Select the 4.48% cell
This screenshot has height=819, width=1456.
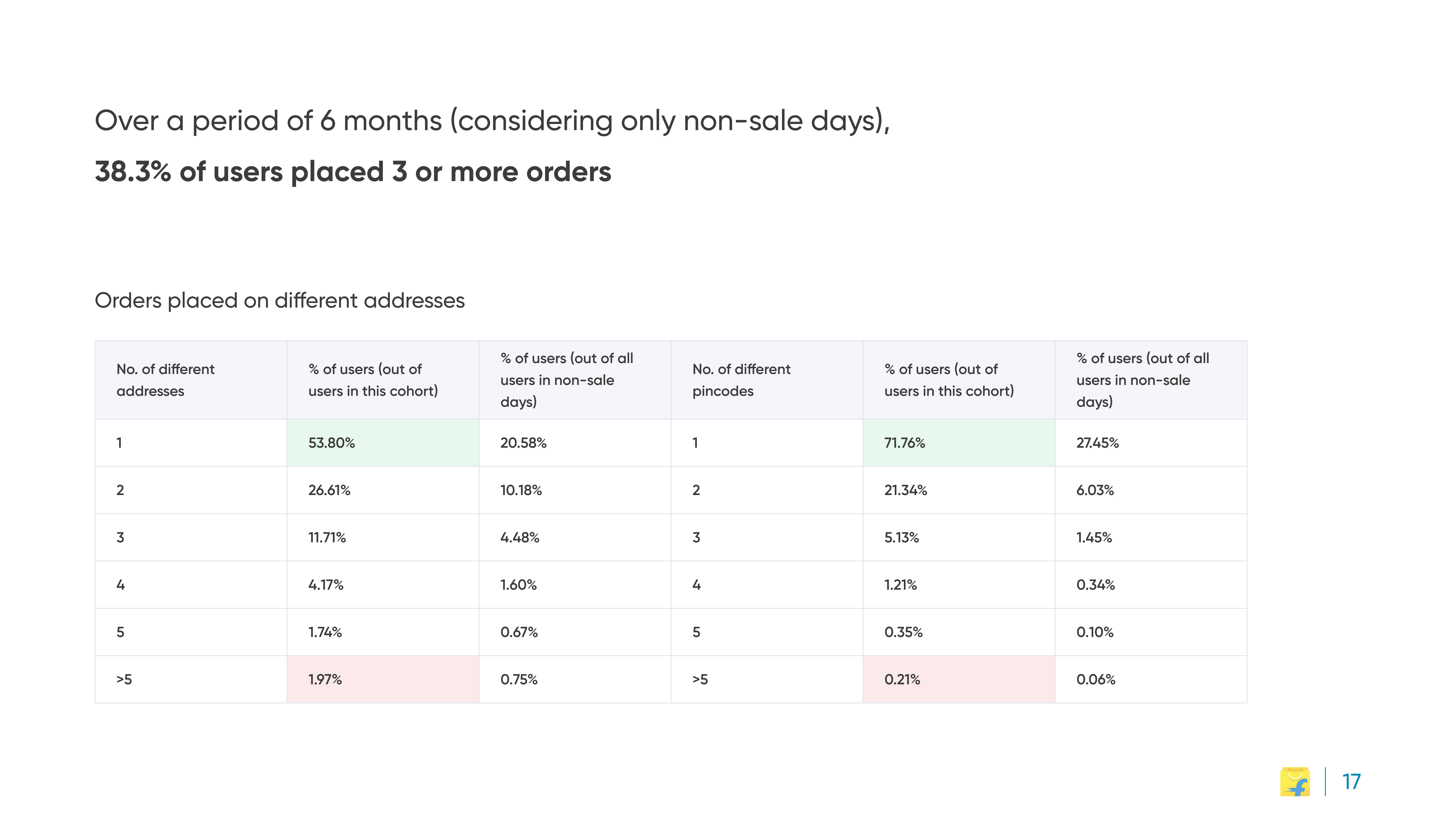575,538
